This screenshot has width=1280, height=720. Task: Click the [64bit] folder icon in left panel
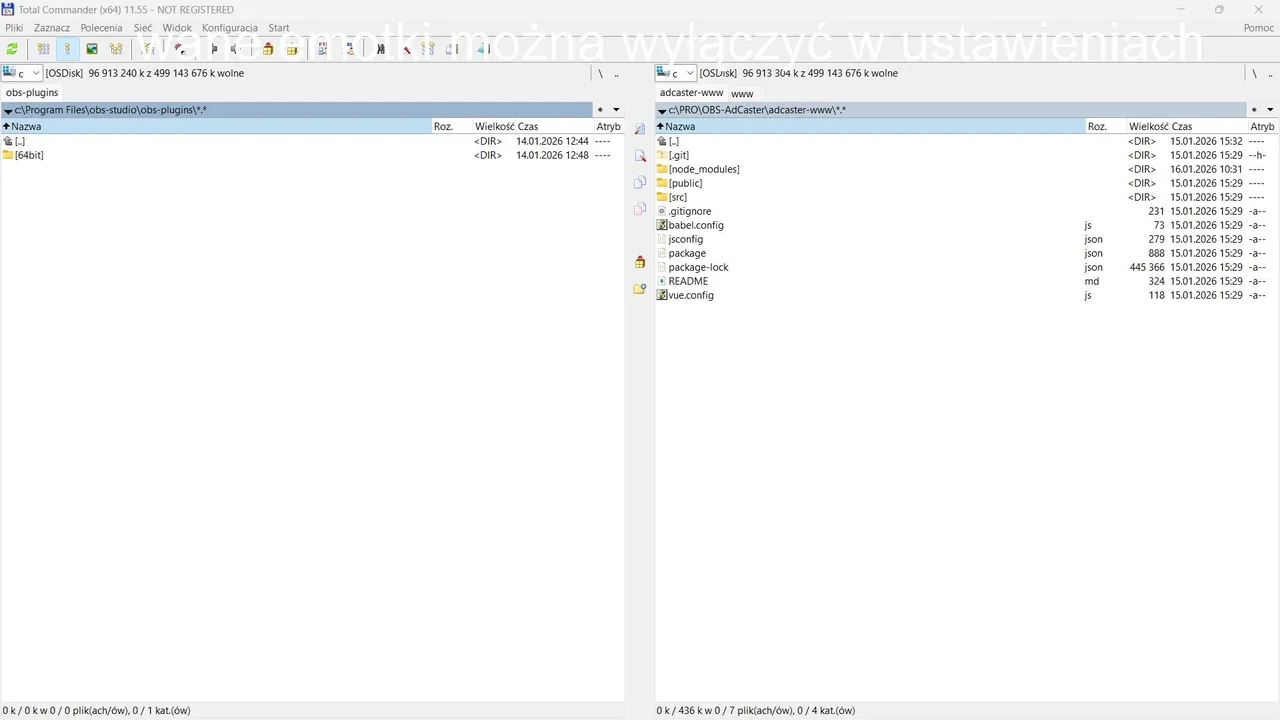click(x=8, y=155)
